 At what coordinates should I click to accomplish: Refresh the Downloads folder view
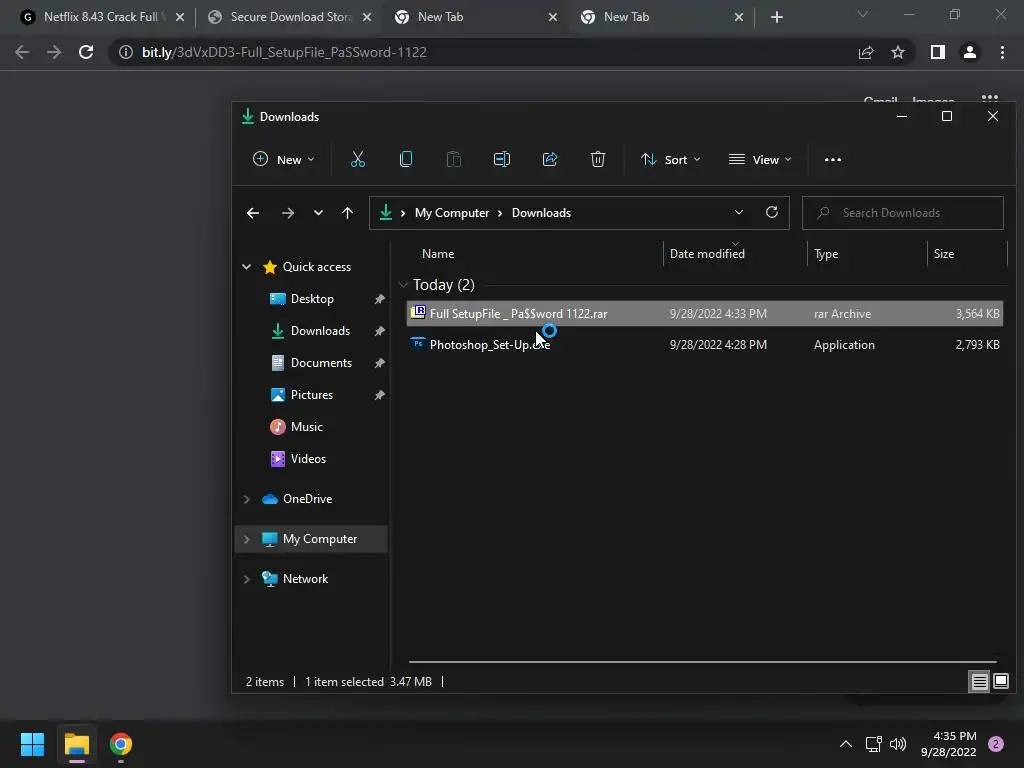click(772, 212)
